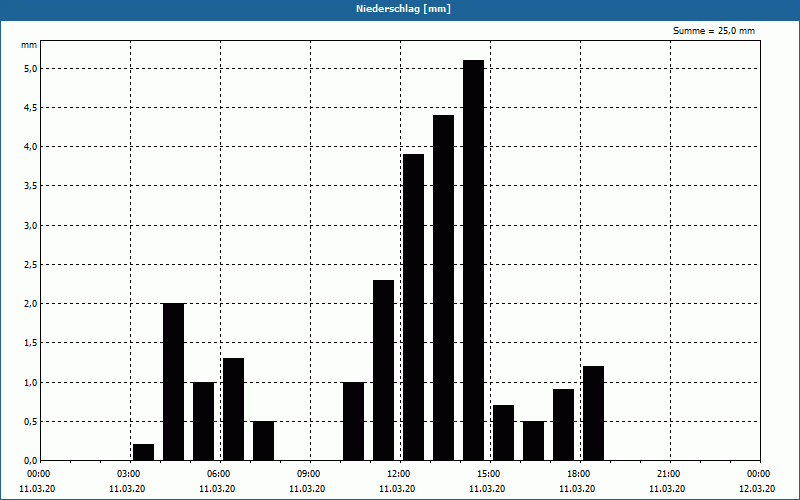Click the '09:00' time axis label
Viewport: 800px width, 500px height.
(311, 474)
